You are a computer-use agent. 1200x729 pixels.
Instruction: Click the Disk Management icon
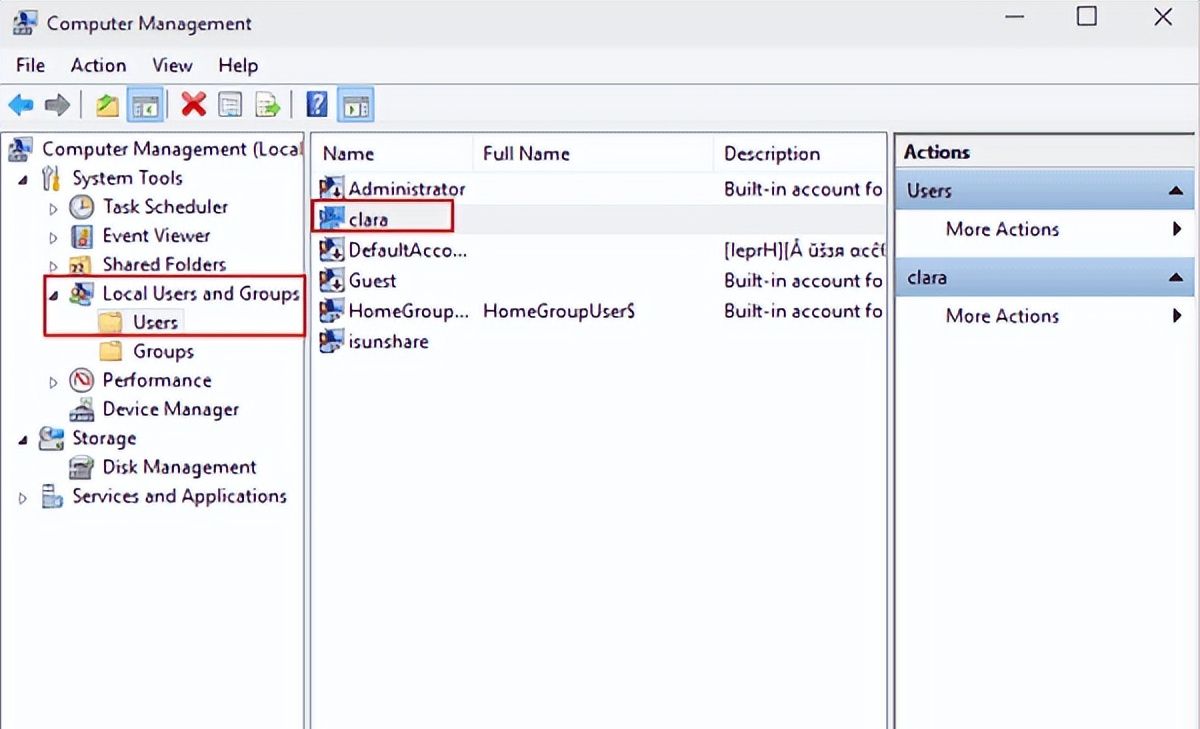click(81, 468)
